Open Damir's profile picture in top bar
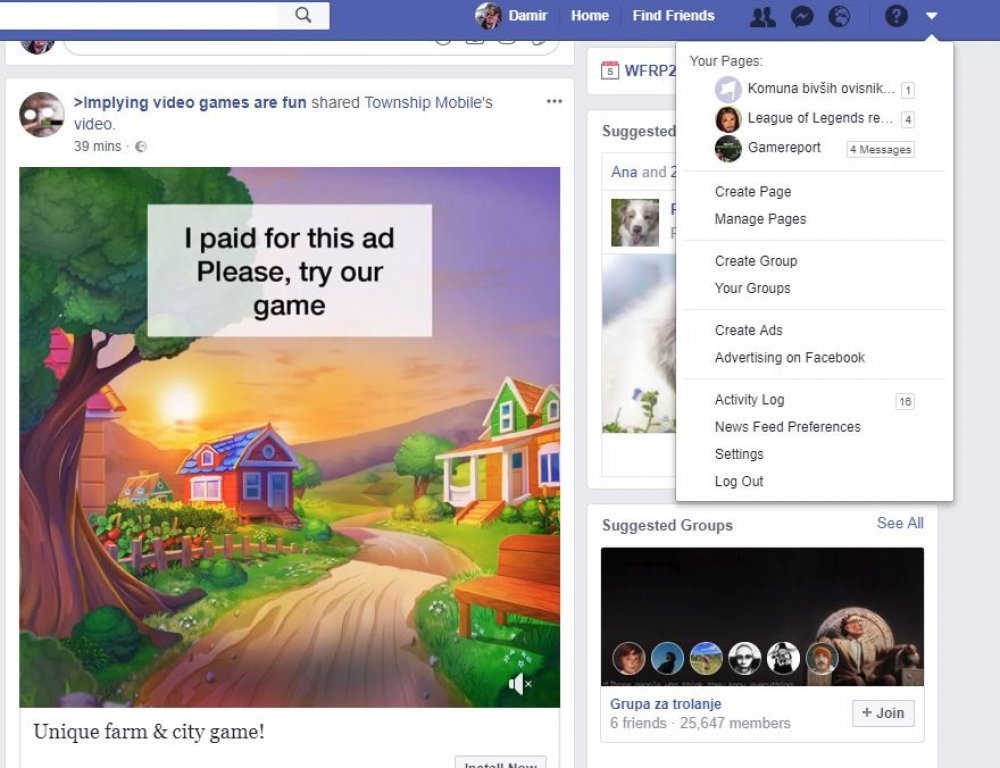 488,15
